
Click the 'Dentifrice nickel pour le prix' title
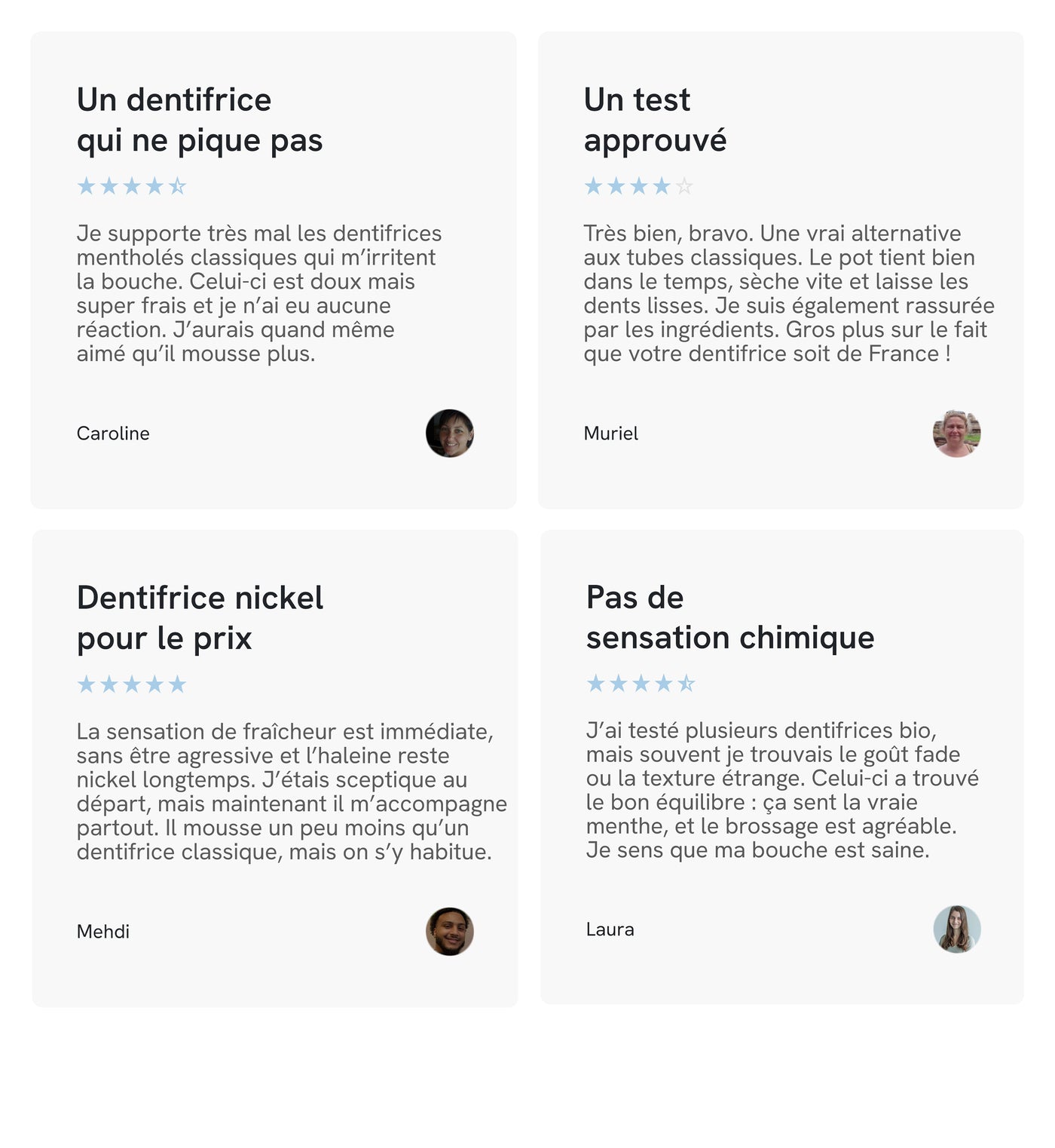(200, 618)
